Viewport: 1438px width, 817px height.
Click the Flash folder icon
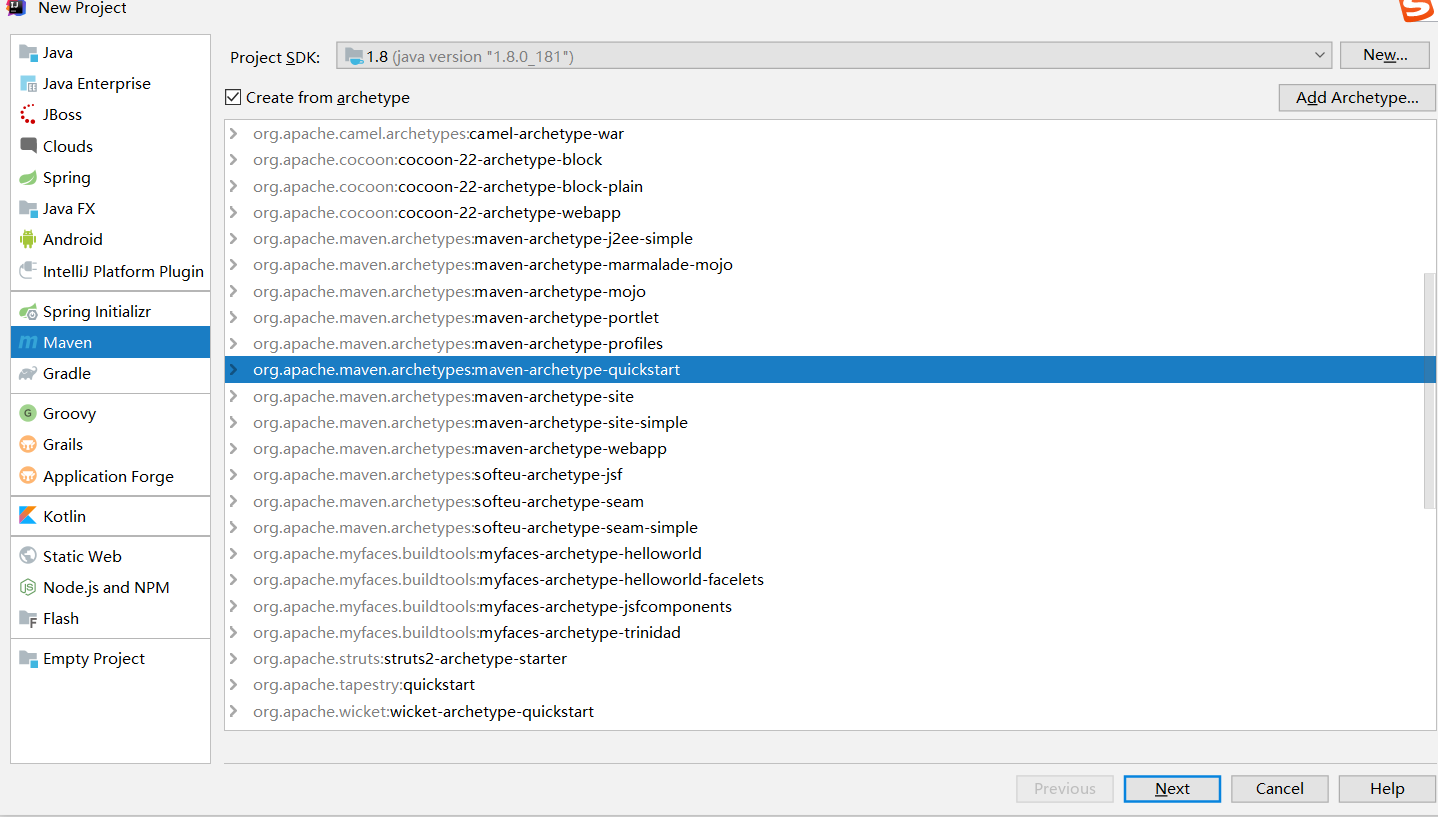pyautogui.click(x=28, y=619)
